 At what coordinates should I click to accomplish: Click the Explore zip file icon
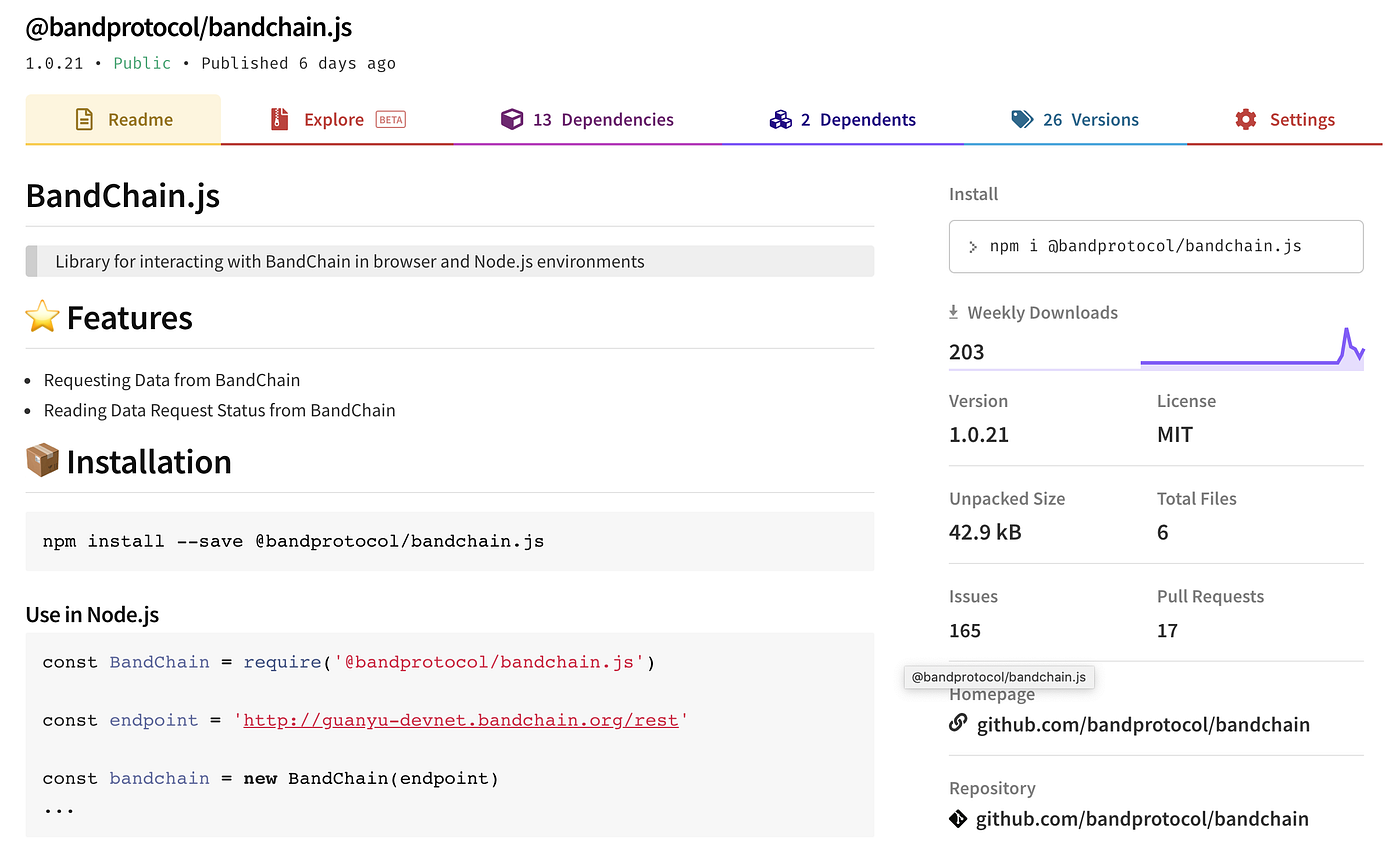point(280,120)
